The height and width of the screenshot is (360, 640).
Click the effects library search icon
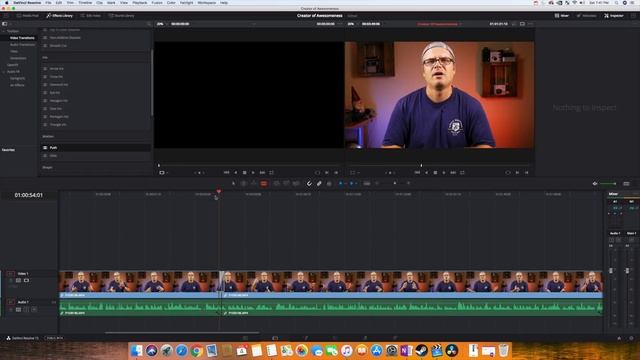click(x=149, y=24)
